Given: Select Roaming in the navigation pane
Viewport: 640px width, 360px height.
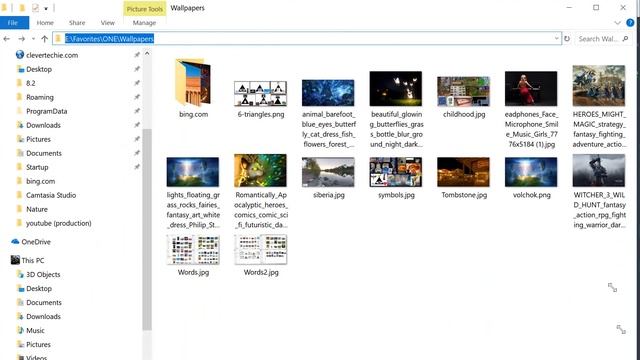Looking at the screenshot, I should (40, 97).
